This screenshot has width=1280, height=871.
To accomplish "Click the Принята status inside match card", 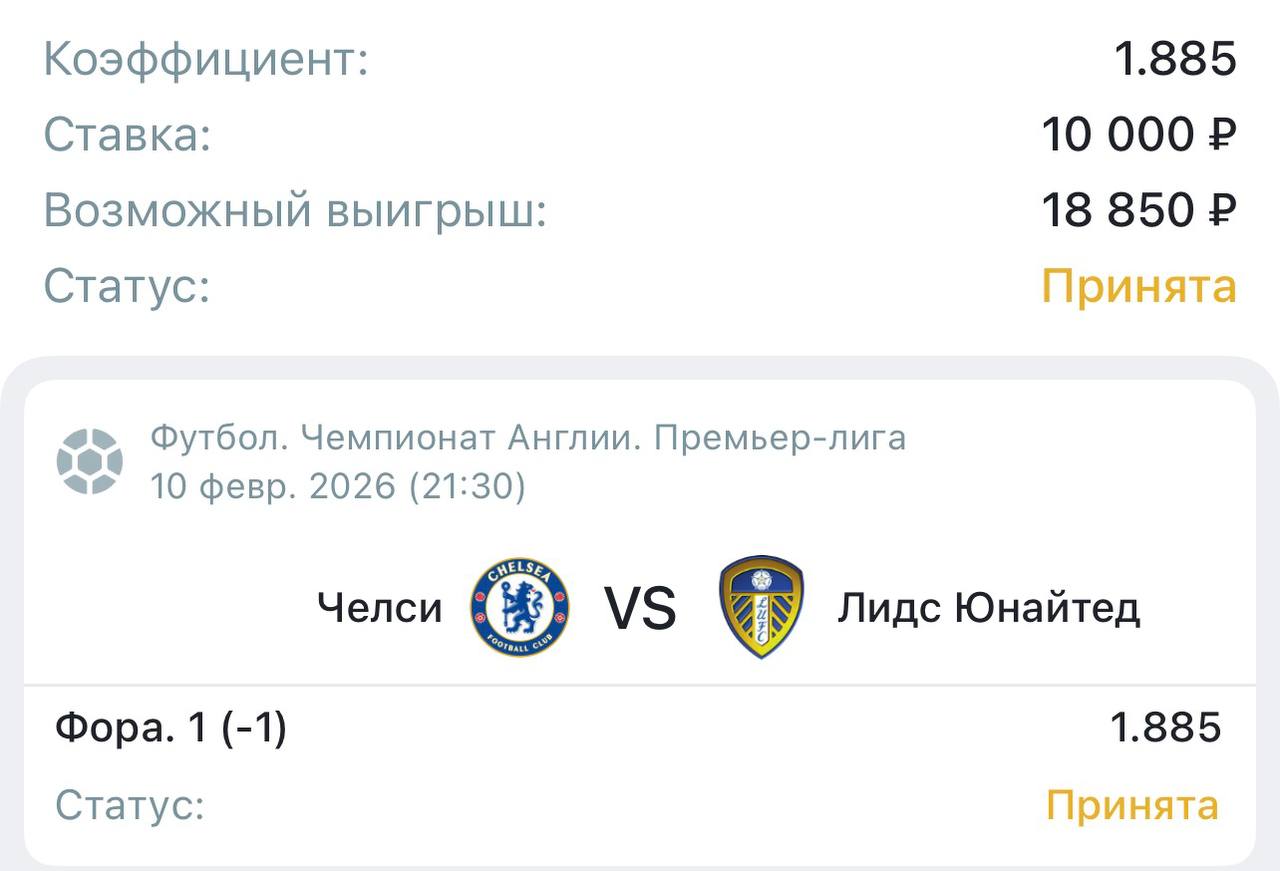I will 1132,805.
